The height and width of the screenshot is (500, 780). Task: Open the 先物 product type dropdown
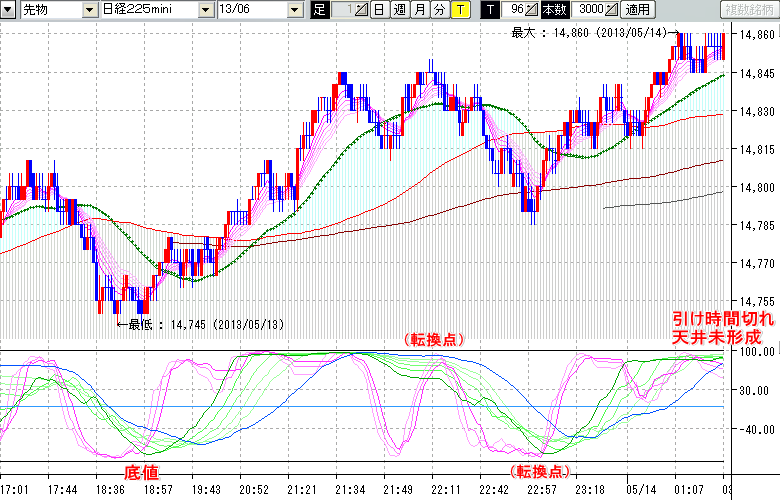pos(91,10)
